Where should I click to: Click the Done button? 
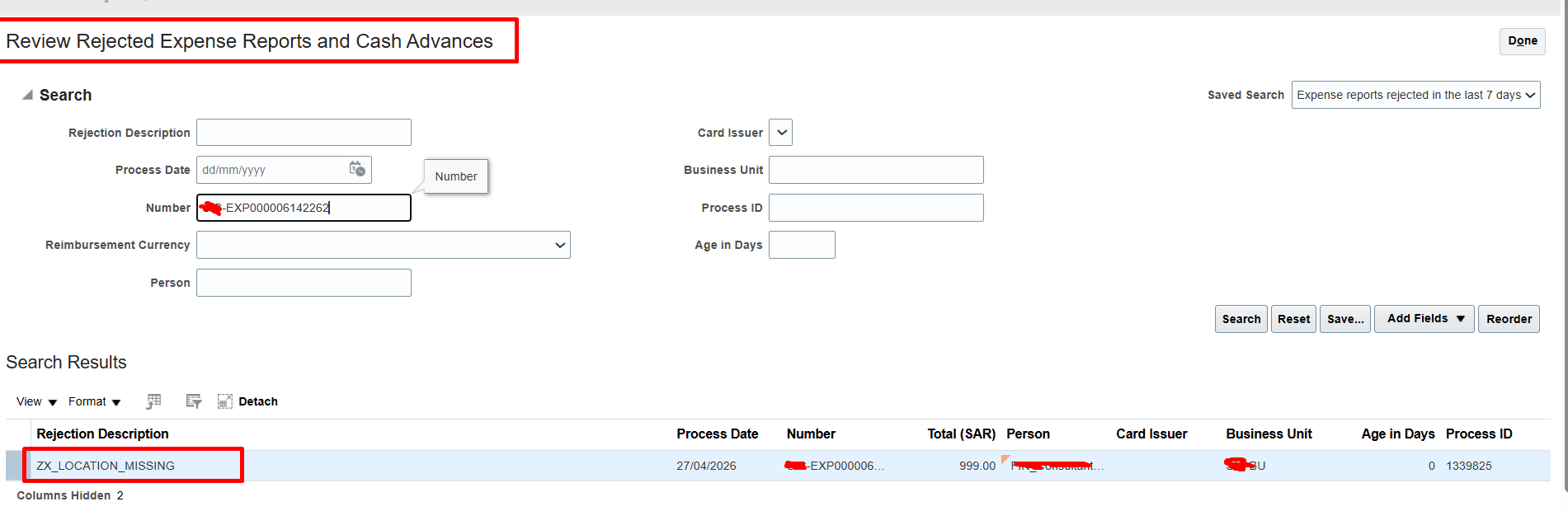[x=1522, y=41]
